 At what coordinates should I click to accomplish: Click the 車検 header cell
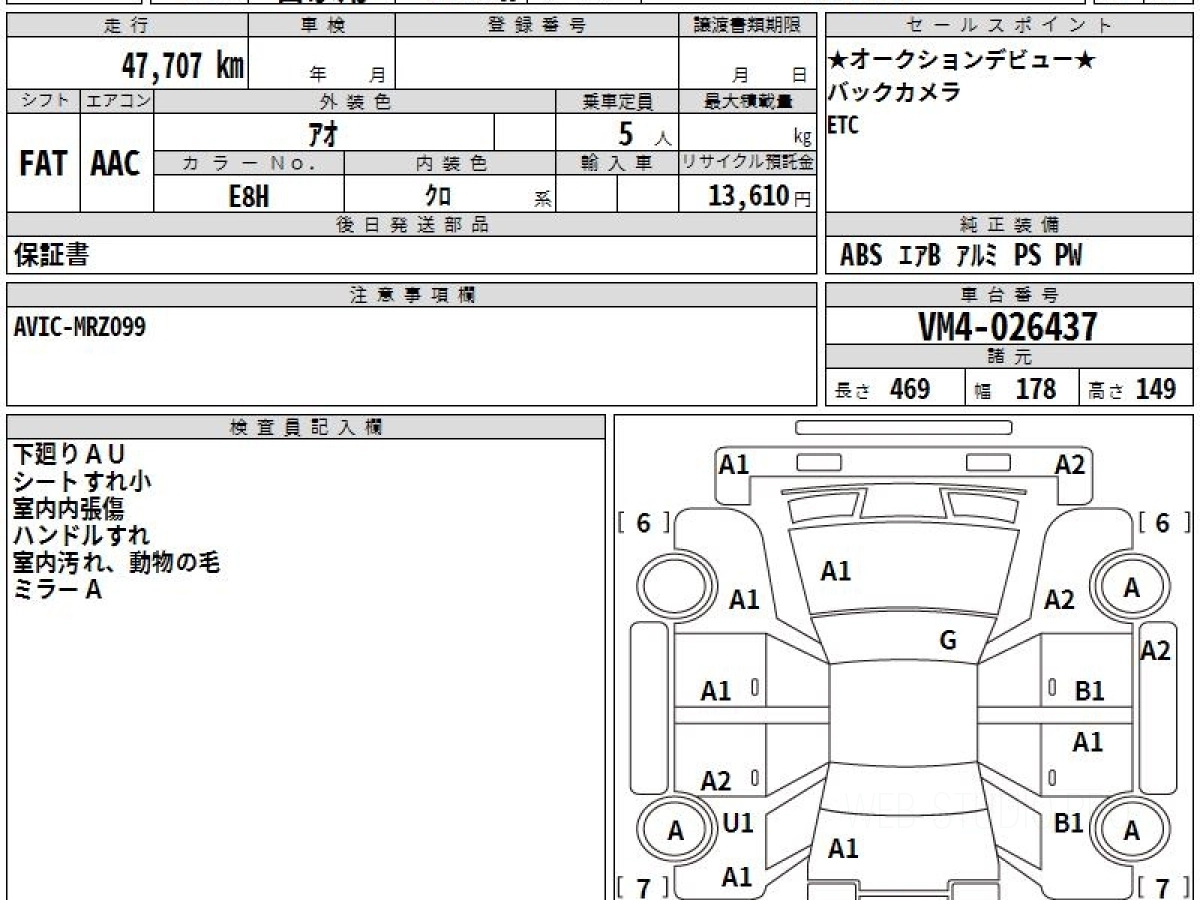tap(322, 26)
